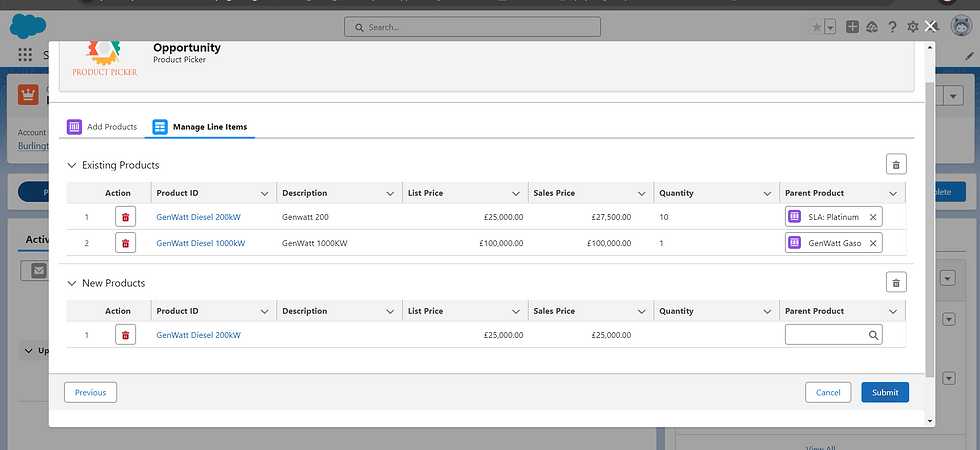The image size is (980, 450).
Task: Open New Products Description column menu
Action: pyautogui.click(x=390, y=311)
